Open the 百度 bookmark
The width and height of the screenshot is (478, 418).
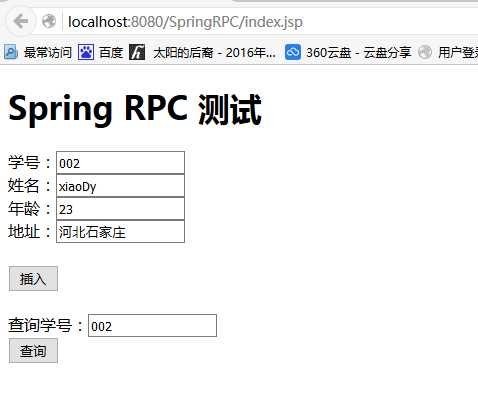coord(100,52)
